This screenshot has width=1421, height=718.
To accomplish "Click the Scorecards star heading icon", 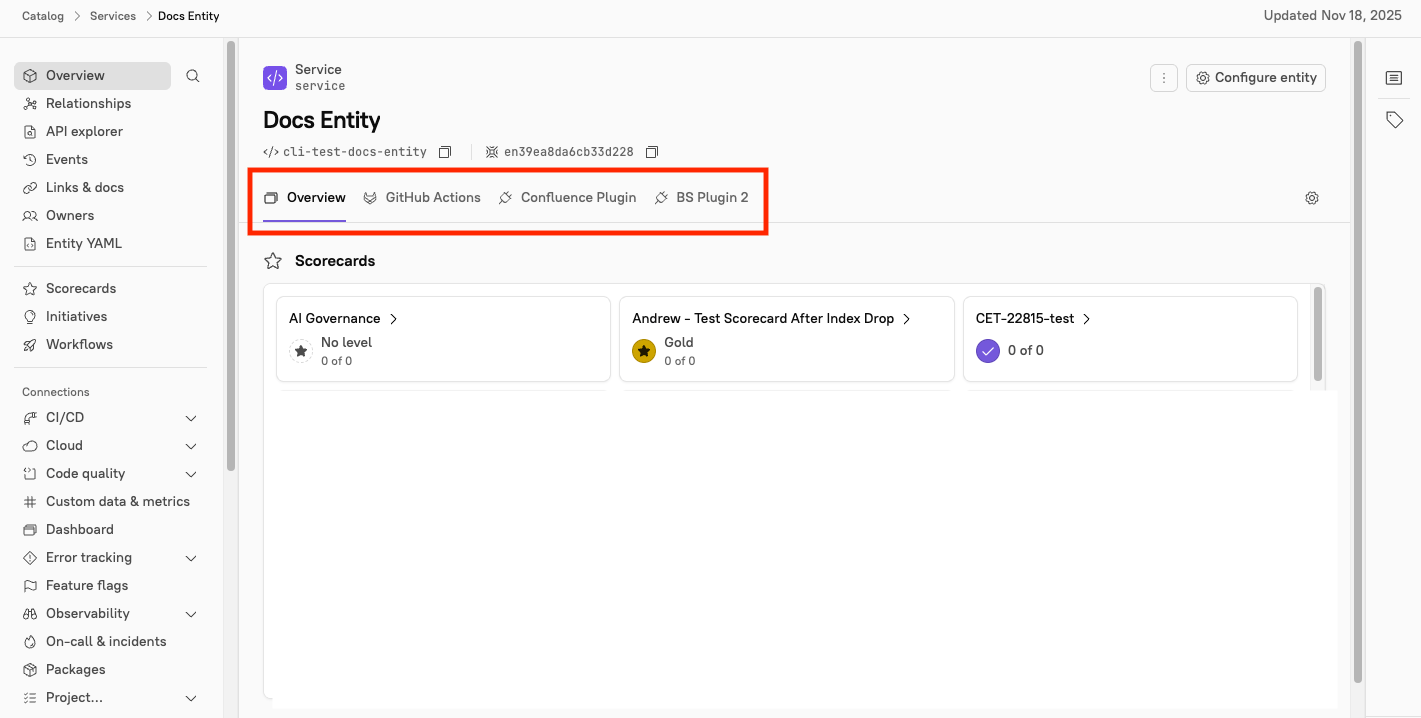I will (x=273, y=261).
